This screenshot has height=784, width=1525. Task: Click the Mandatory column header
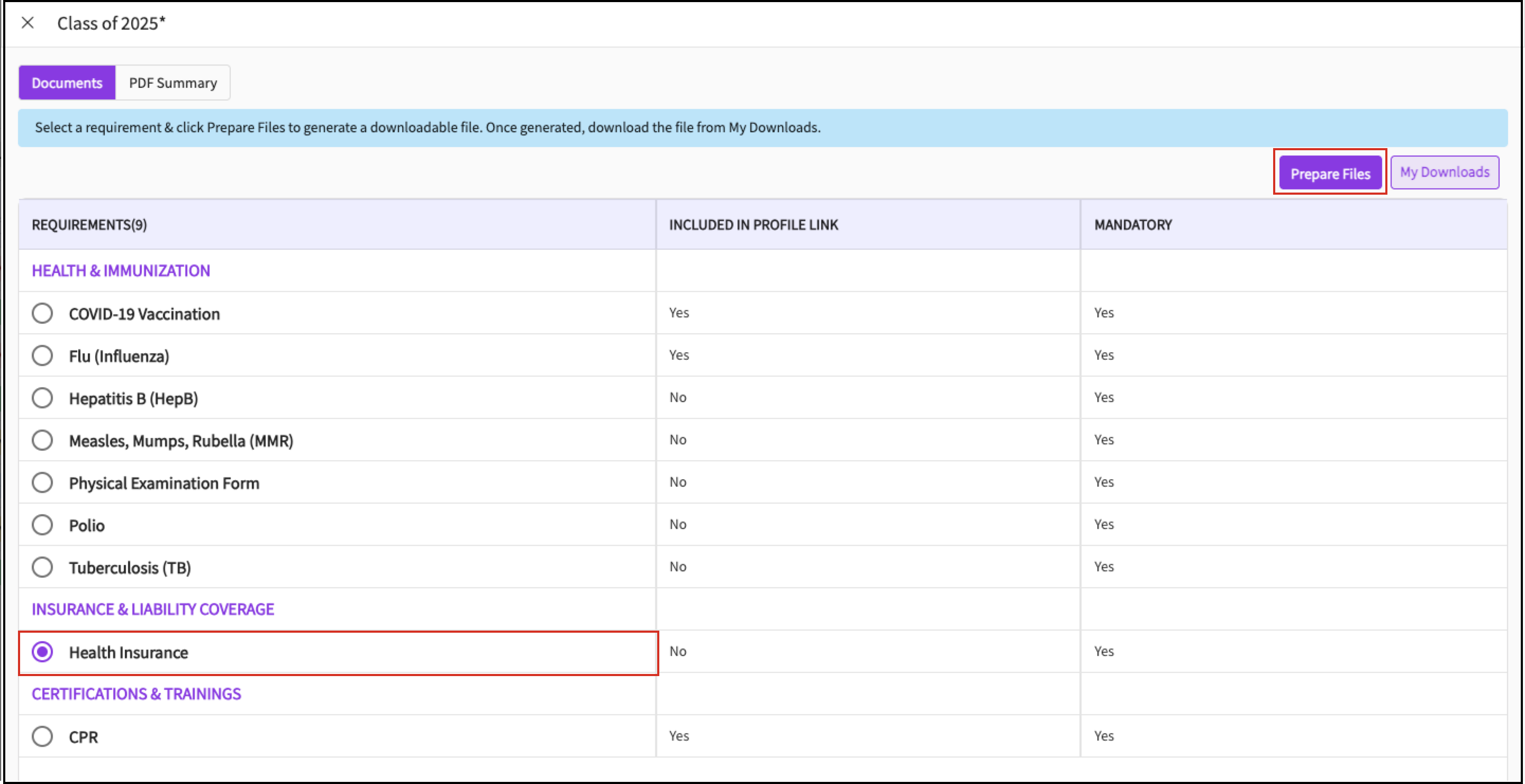tap(1132, 225)
